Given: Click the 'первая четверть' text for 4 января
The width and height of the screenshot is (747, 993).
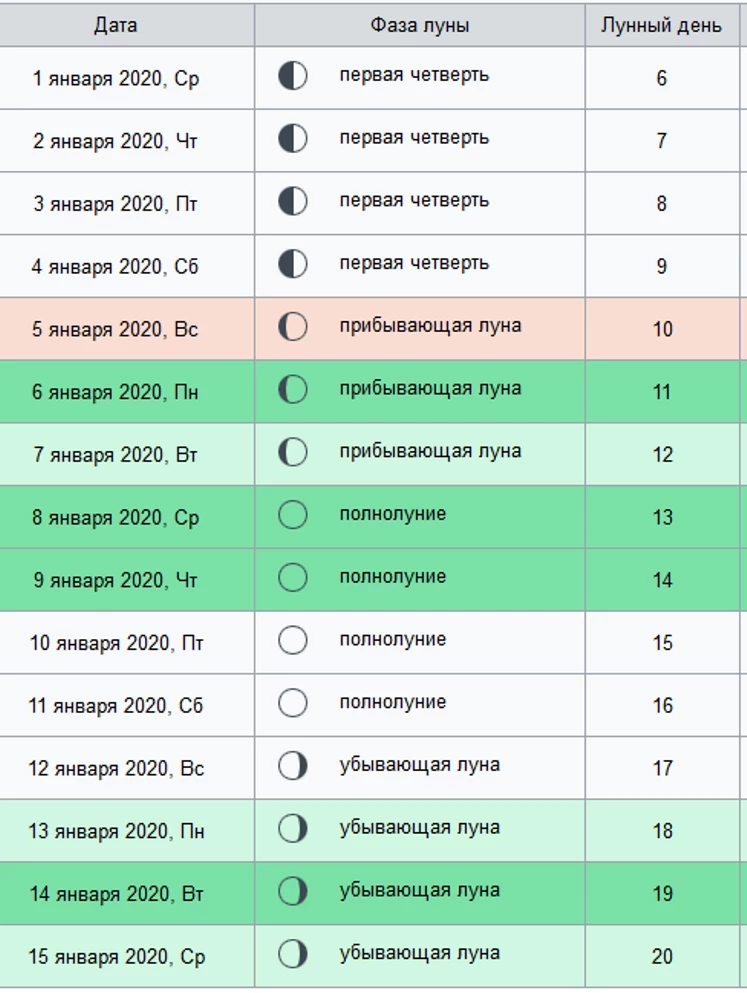Looking at the screenshot, I should coord(414,263).
